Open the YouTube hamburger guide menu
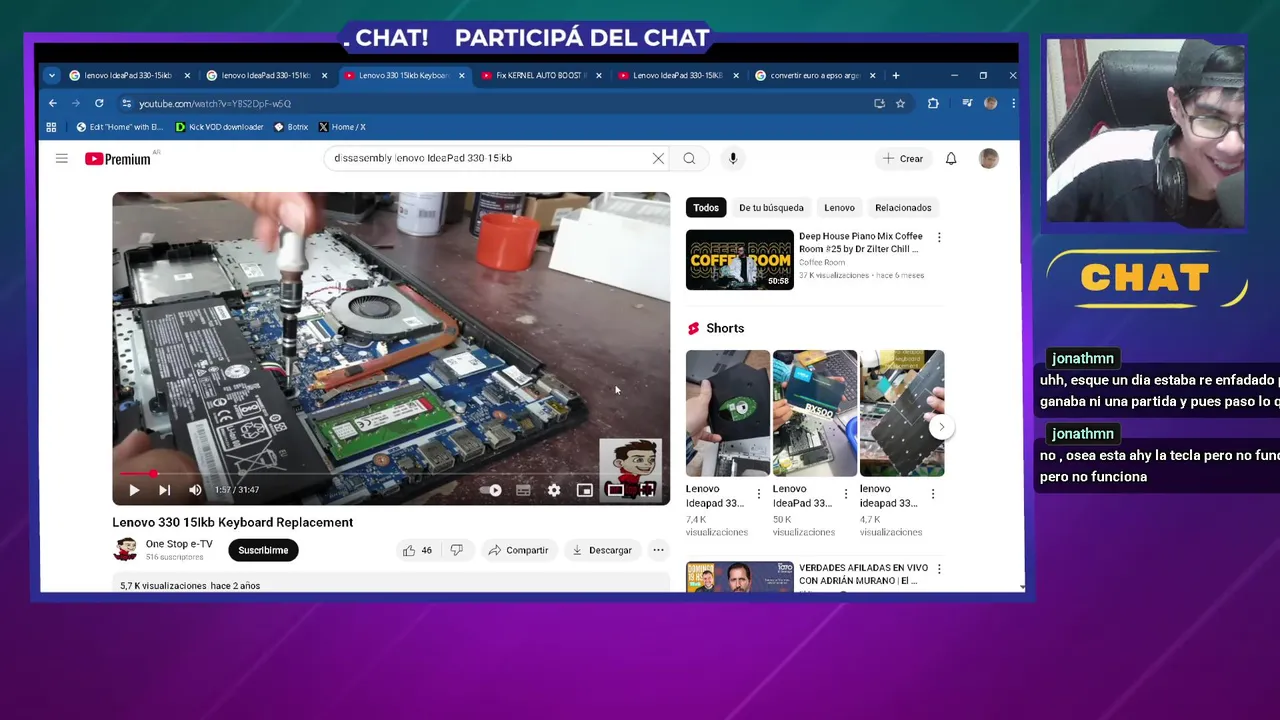This screenshot has width=1280, height=720. pyautogui.click(x=62, y=158)
